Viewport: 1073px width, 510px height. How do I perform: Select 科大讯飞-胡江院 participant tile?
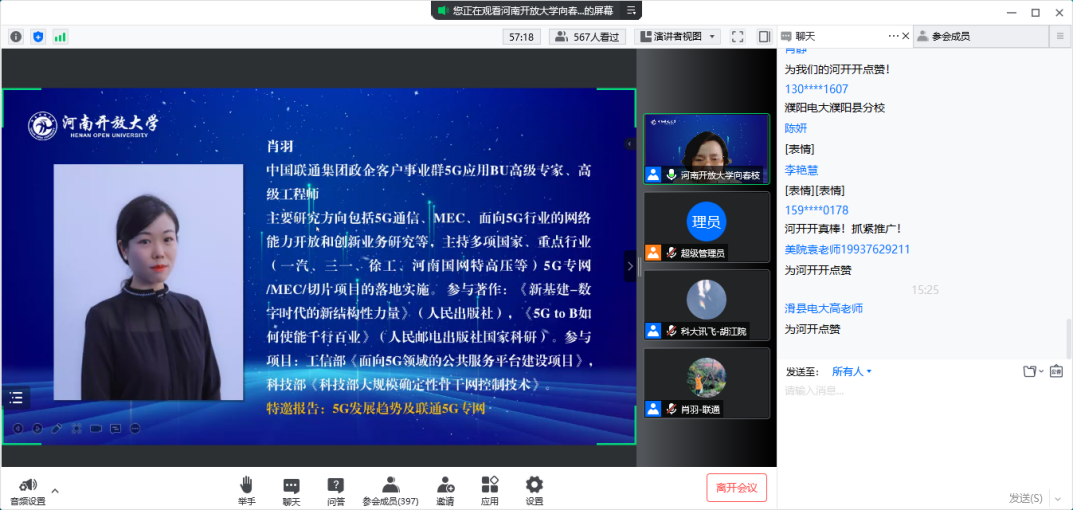click(x=706, y=305)
